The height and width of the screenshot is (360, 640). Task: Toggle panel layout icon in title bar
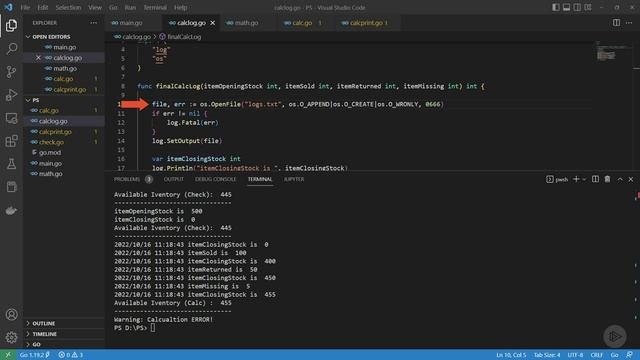click(x=567, y=7)
